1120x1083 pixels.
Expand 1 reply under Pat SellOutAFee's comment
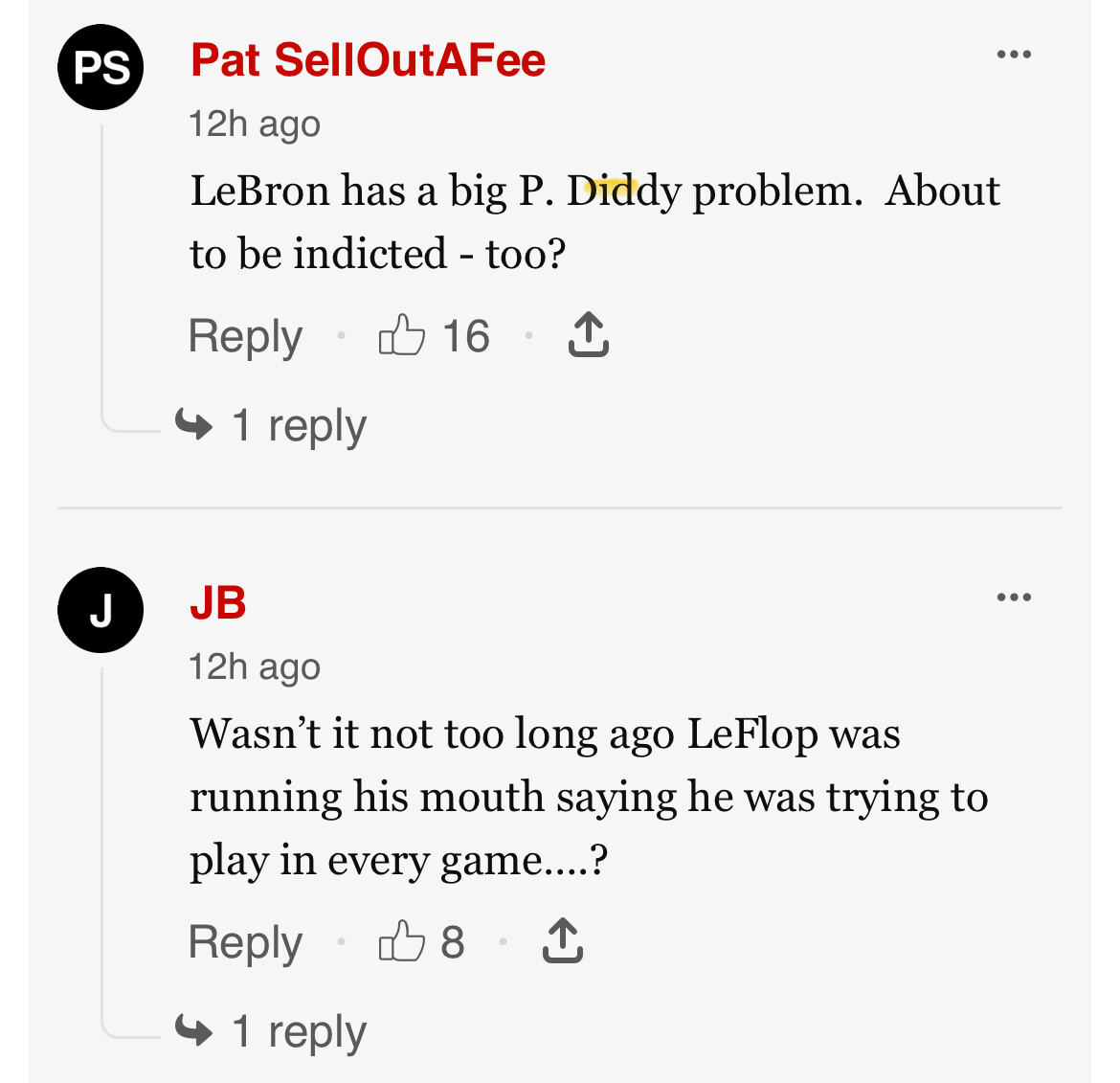coord(299,425)
